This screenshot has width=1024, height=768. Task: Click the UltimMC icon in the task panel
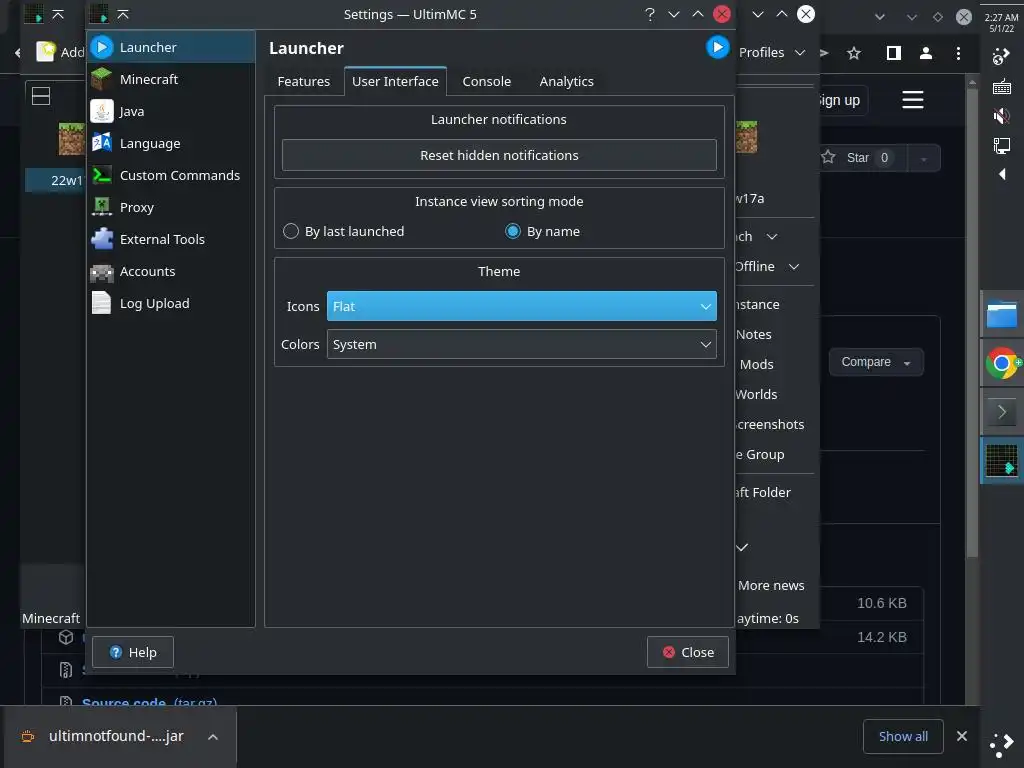pyautogui.click(x=1001, y=460)
